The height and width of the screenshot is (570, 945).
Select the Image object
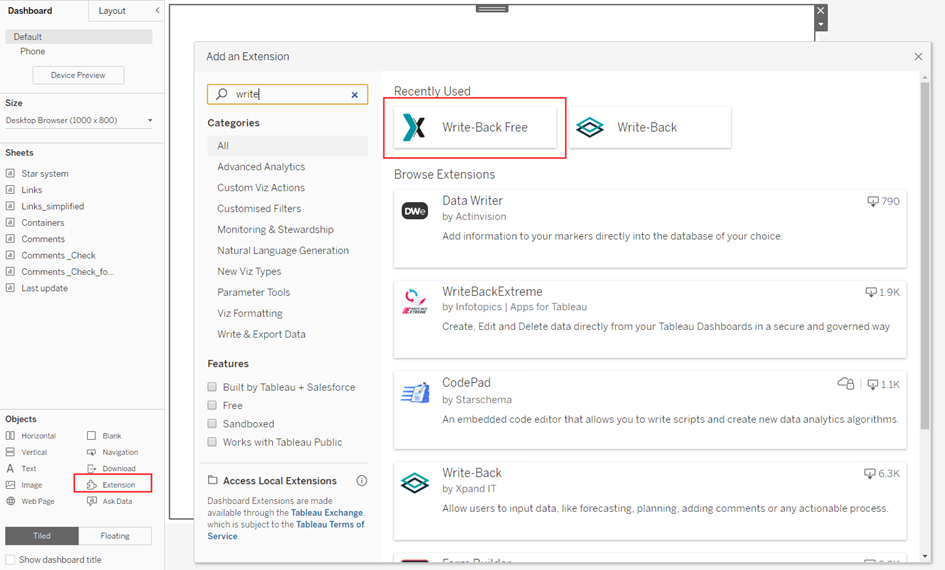[x=25, y=484]
